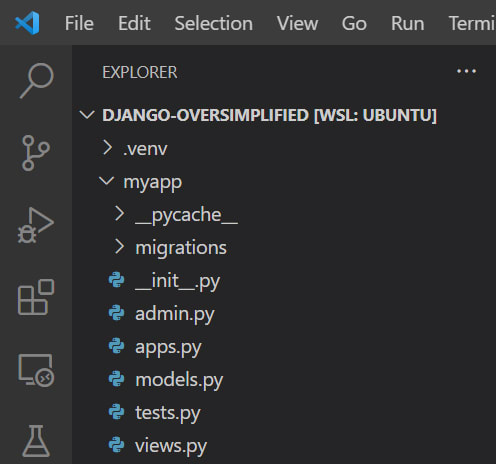Open the Search view in activity bar
This screenshot has height=464, width=496.
[36, 81]
